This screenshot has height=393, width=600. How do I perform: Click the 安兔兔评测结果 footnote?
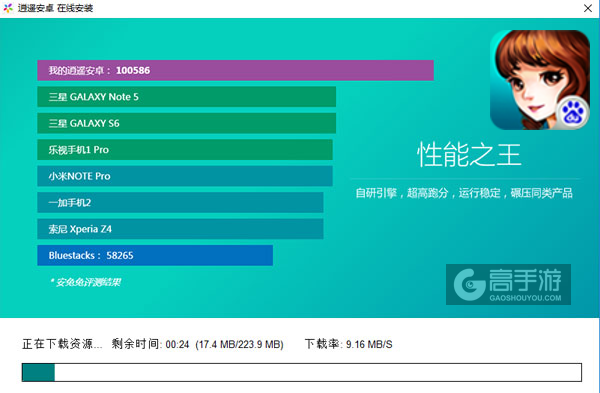86,282
